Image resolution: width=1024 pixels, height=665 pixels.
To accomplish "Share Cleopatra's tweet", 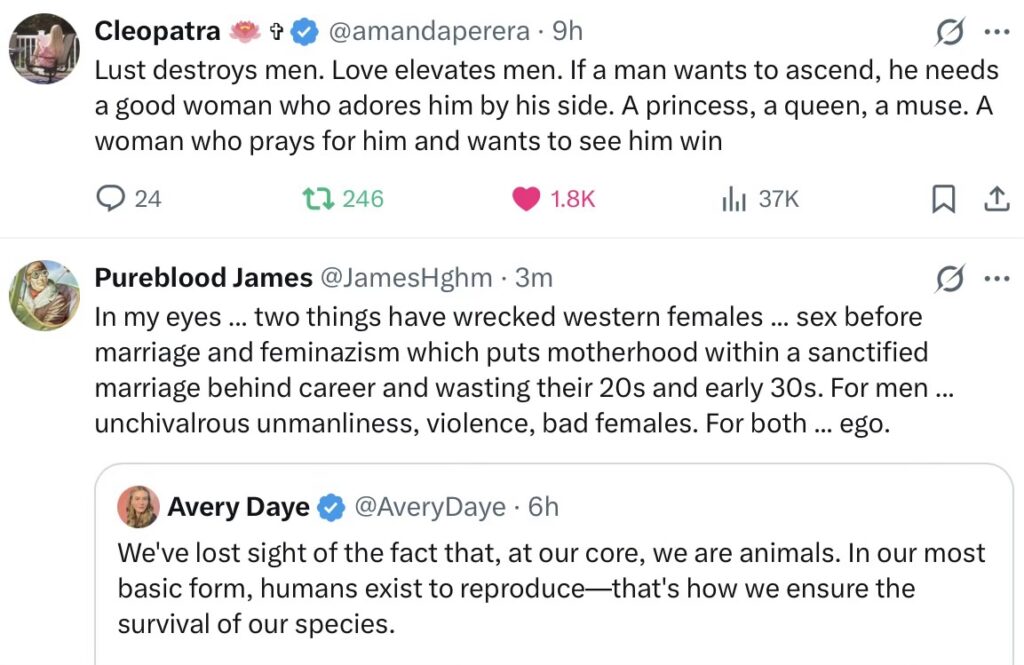I will (x=996, y=199).
